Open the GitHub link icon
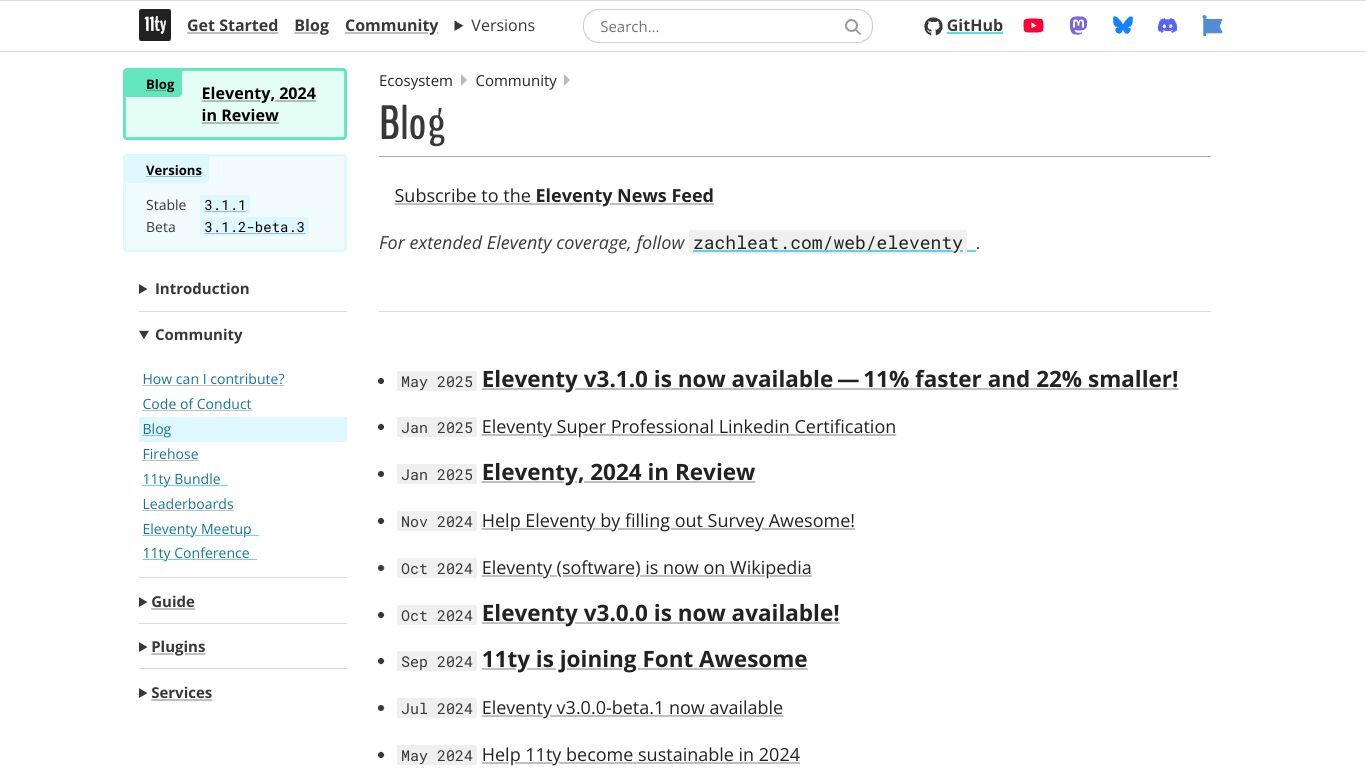Image resolution: width=1366 pixels, height=768 pixels. click(963, 26)
